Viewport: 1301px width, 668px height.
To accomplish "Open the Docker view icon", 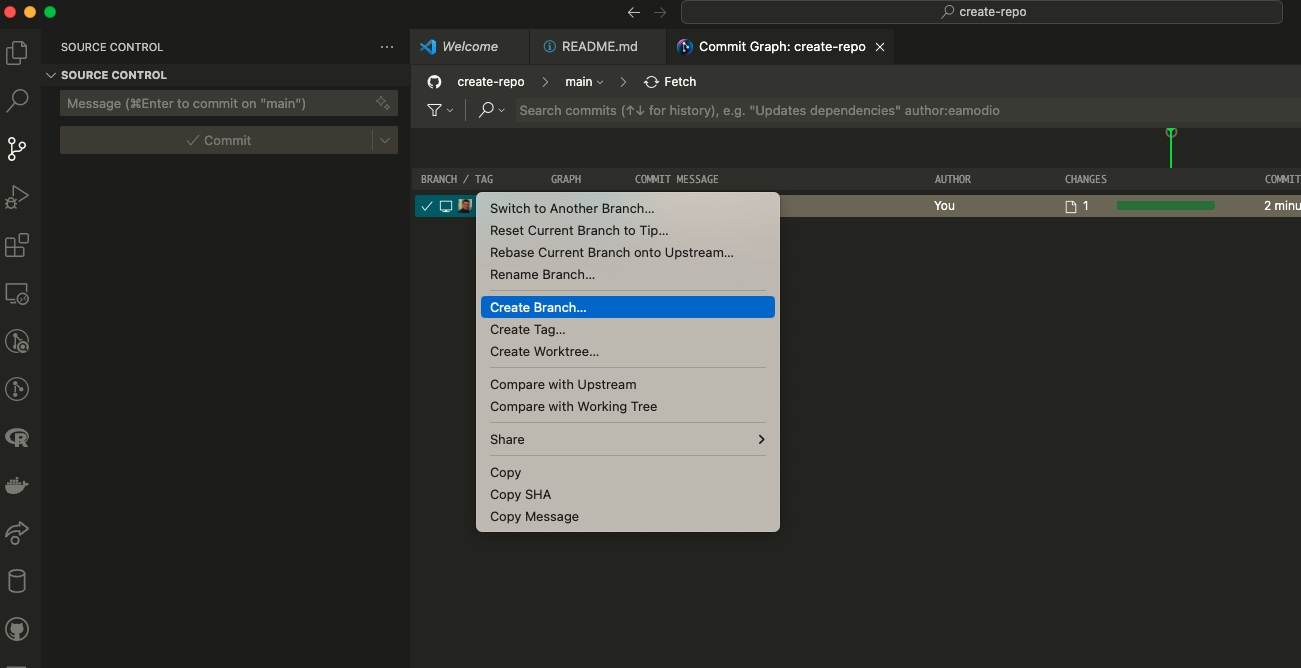I will coord(17,486).
